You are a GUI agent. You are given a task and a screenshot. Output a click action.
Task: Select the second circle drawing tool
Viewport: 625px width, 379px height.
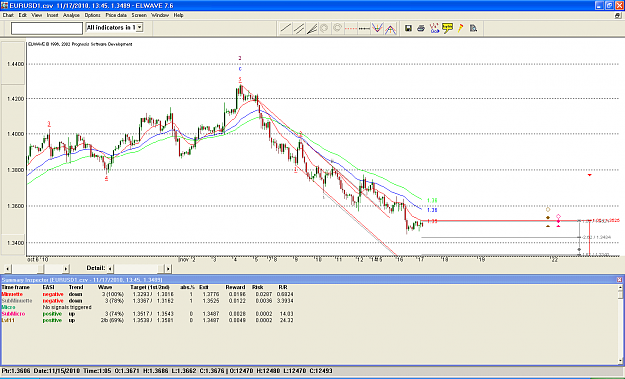tap(338, 28)
